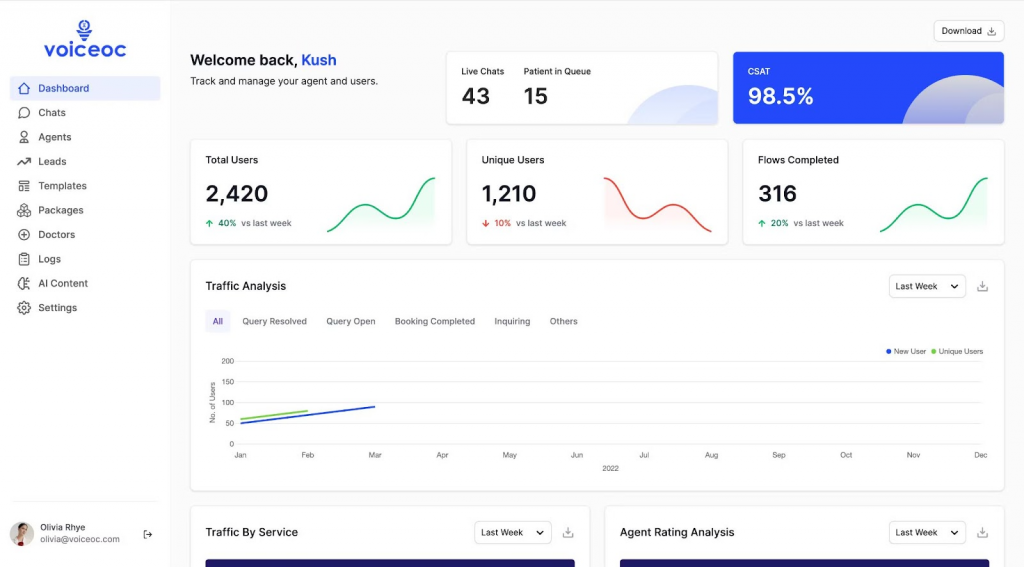The image size is (1024, 567).
Task: Click the logout icon beside Olivia Rhye
Action: (148, 534)
